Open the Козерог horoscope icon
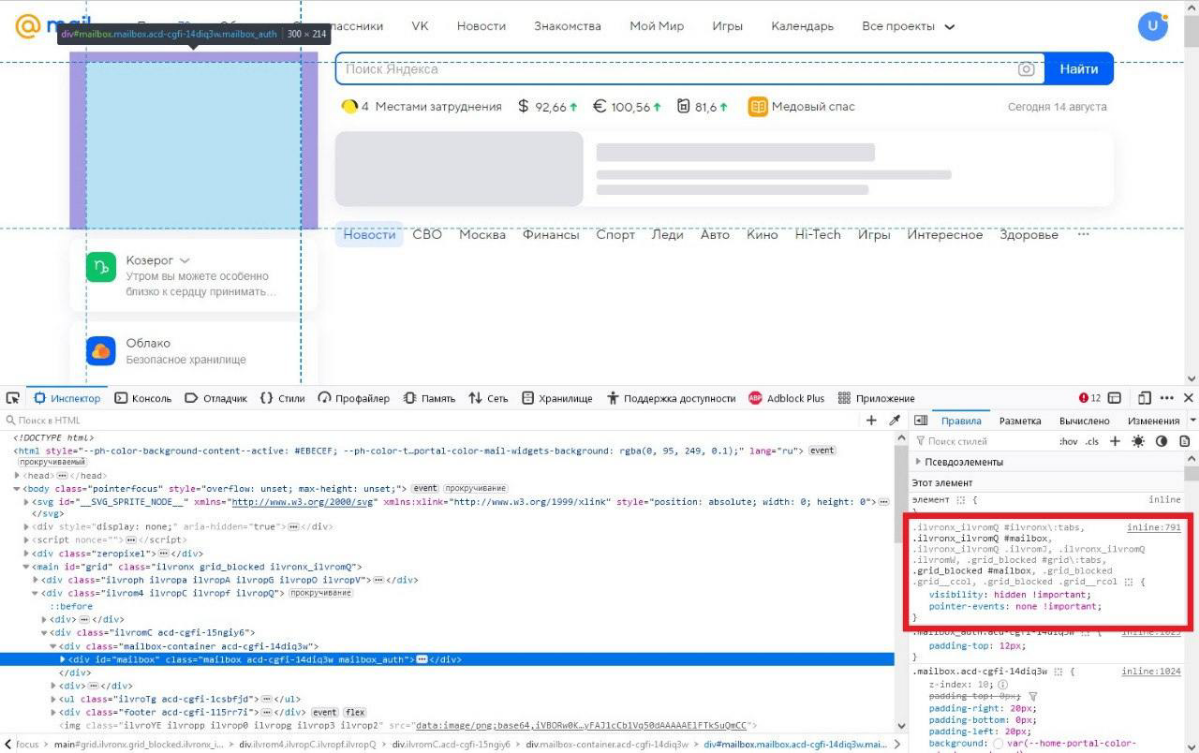The image size is (1199, 753). [x=101, y=267]
